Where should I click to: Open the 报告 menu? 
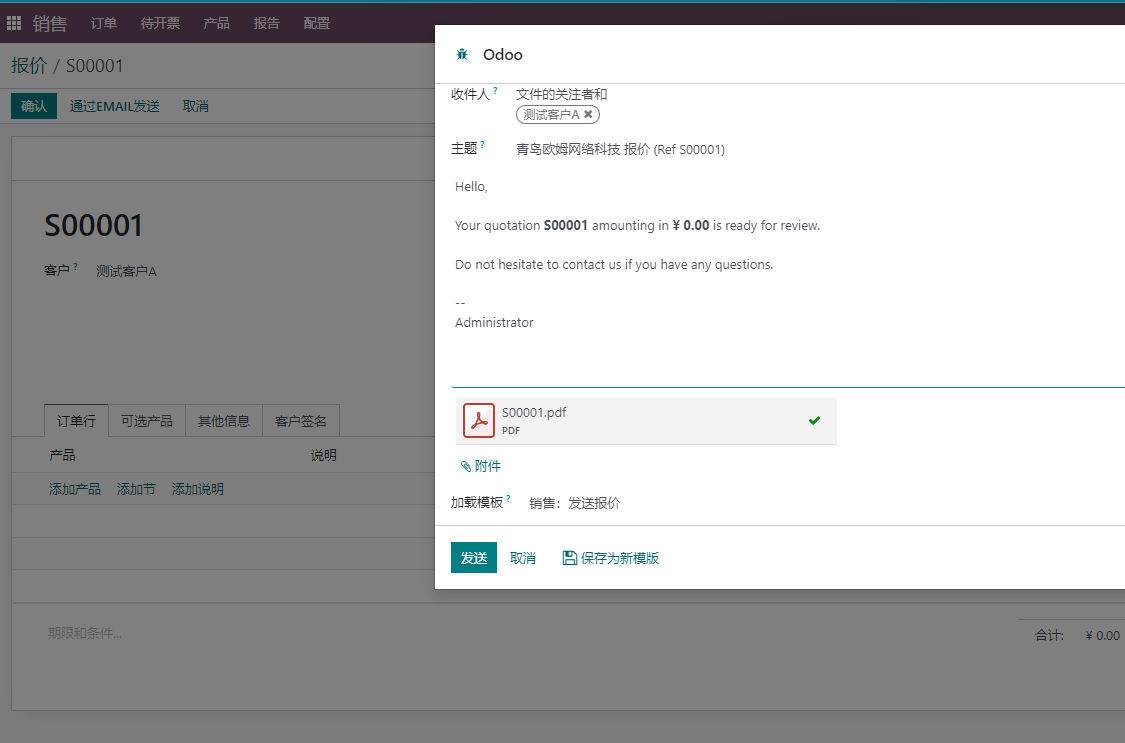click(x=266, y=23)
